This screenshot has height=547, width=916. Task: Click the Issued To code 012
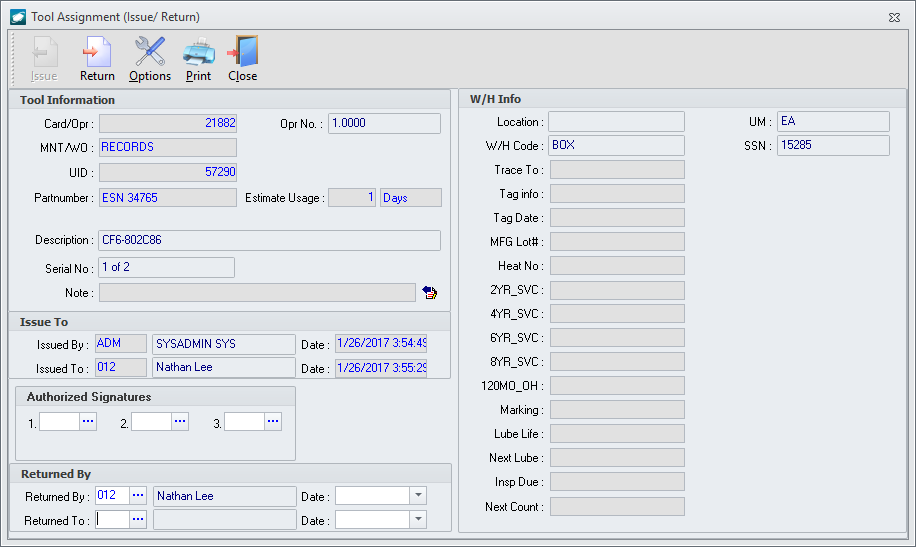click(x=121, y=368)
